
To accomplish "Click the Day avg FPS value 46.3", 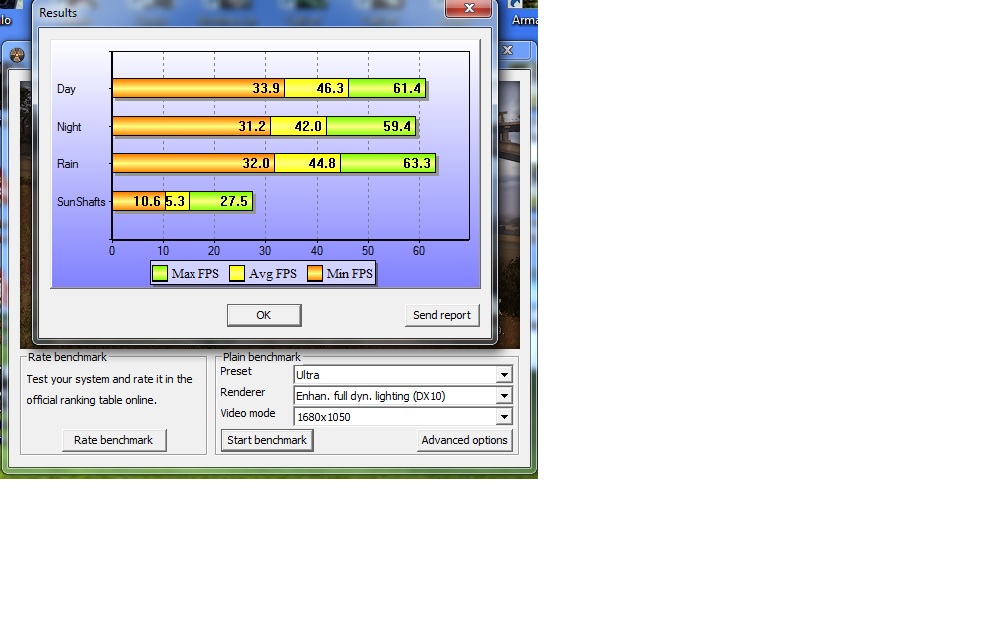I will pos(330,88).
